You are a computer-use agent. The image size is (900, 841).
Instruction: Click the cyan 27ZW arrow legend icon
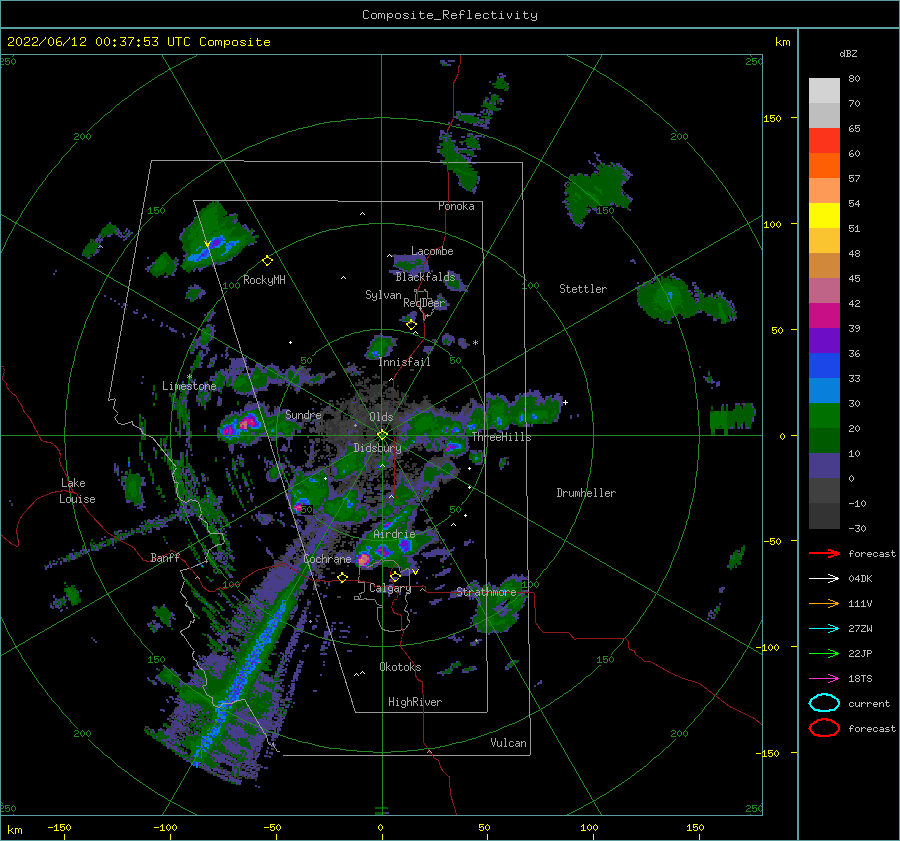824,629
